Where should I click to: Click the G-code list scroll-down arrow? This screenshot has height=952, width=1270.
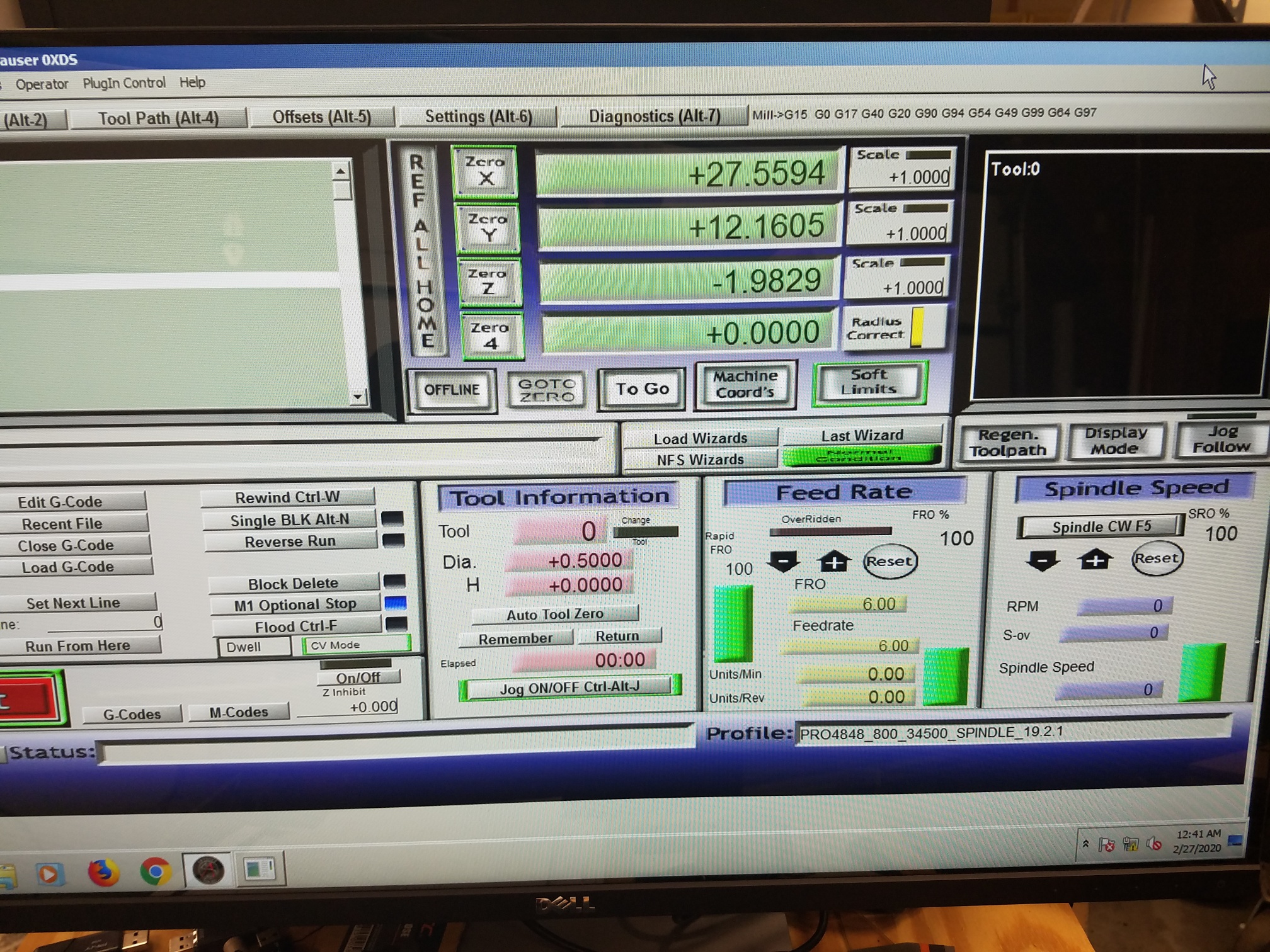coord(358,397)
